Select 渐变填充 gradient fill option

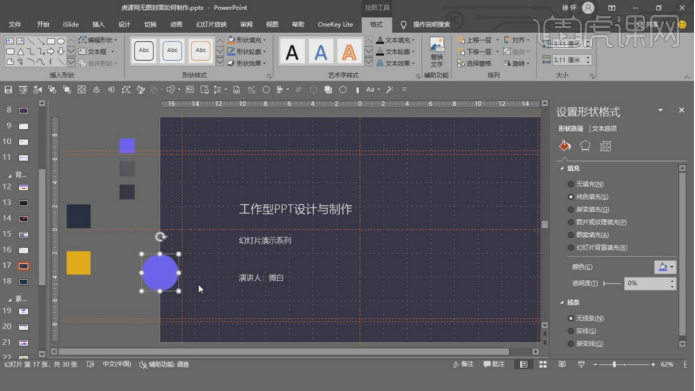coord(588,209)
